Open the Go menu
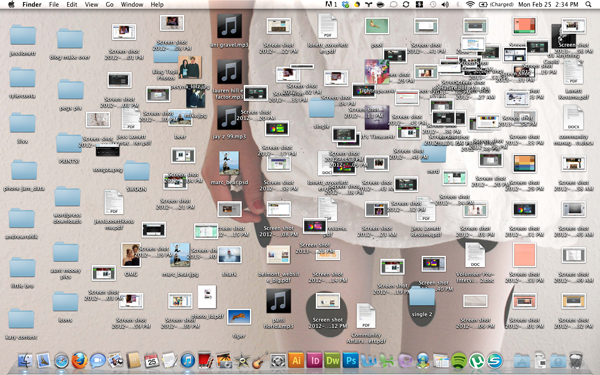The image size is (600, 375). [x=110, y=5]
